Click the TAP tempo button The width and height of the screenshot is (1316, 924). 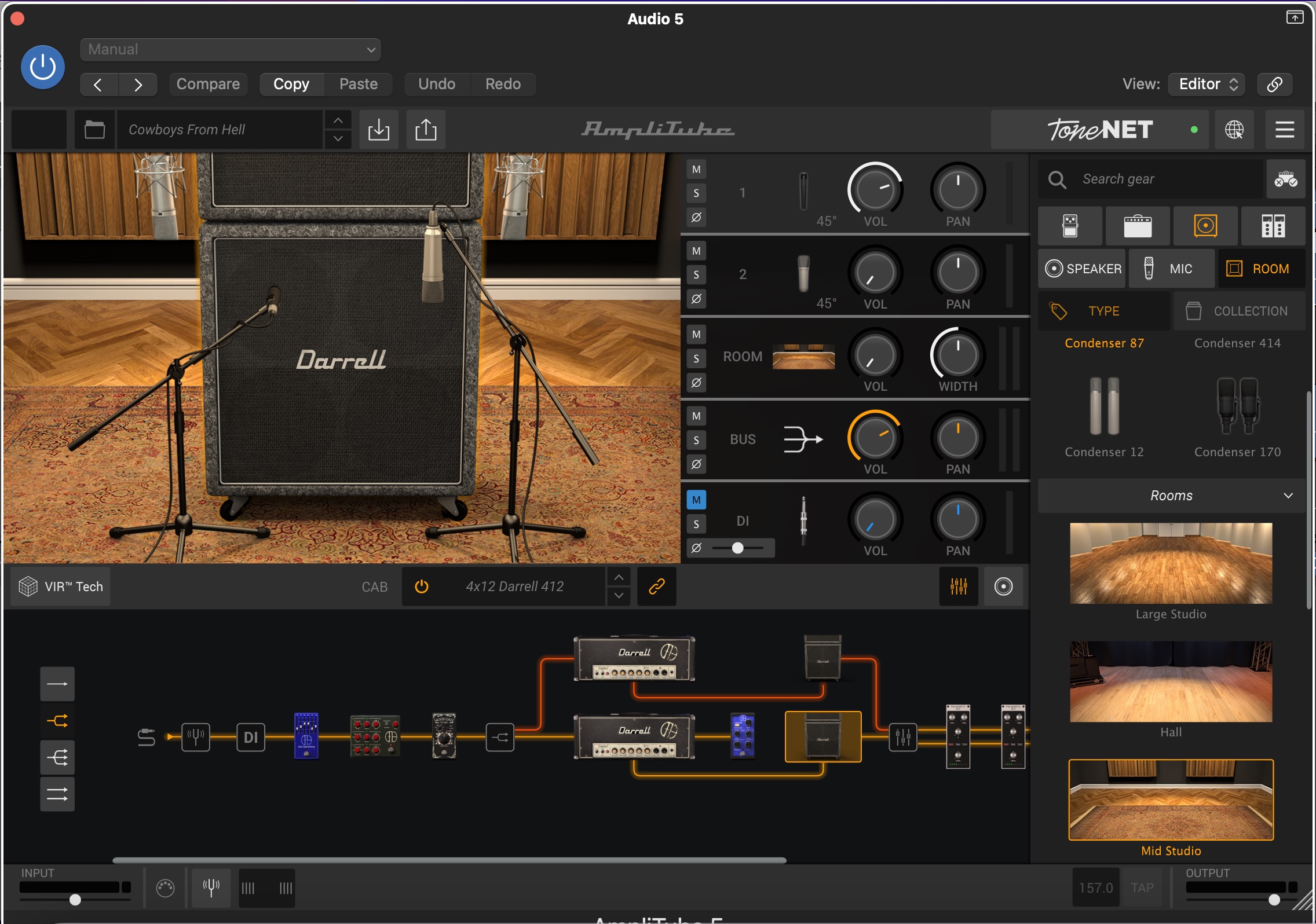tap(1142, 888)
